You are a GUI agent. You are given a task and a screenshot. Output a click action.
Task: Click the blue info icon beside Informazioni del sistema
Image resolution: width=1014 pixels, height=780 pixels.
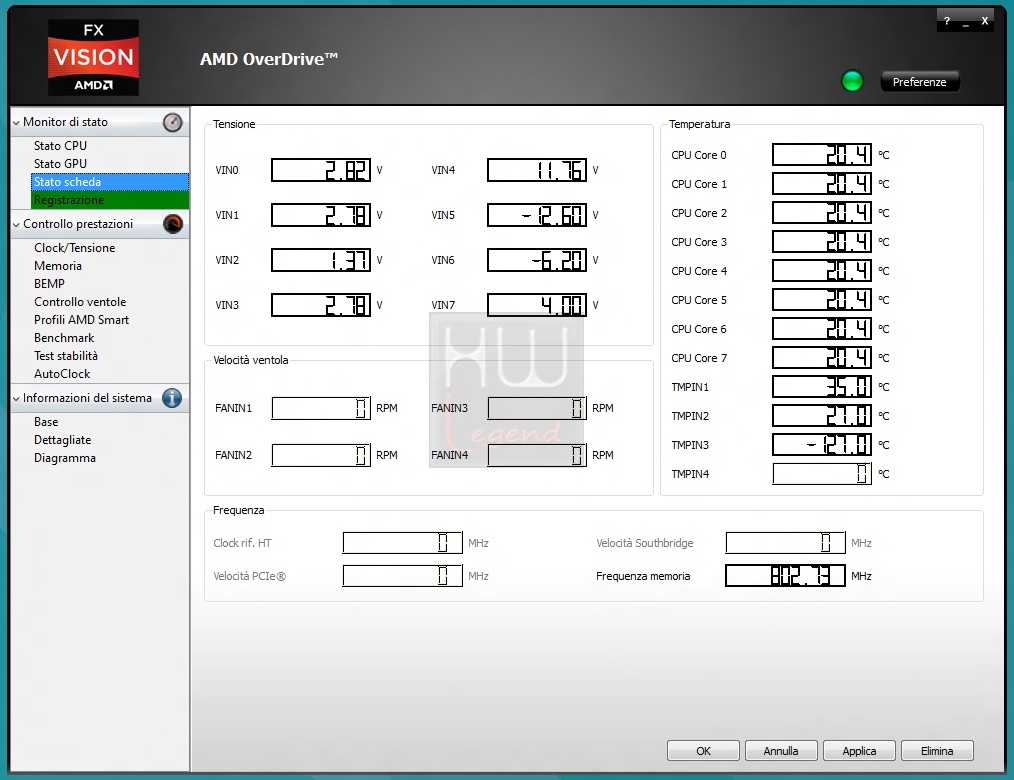(x=172, y=398)
